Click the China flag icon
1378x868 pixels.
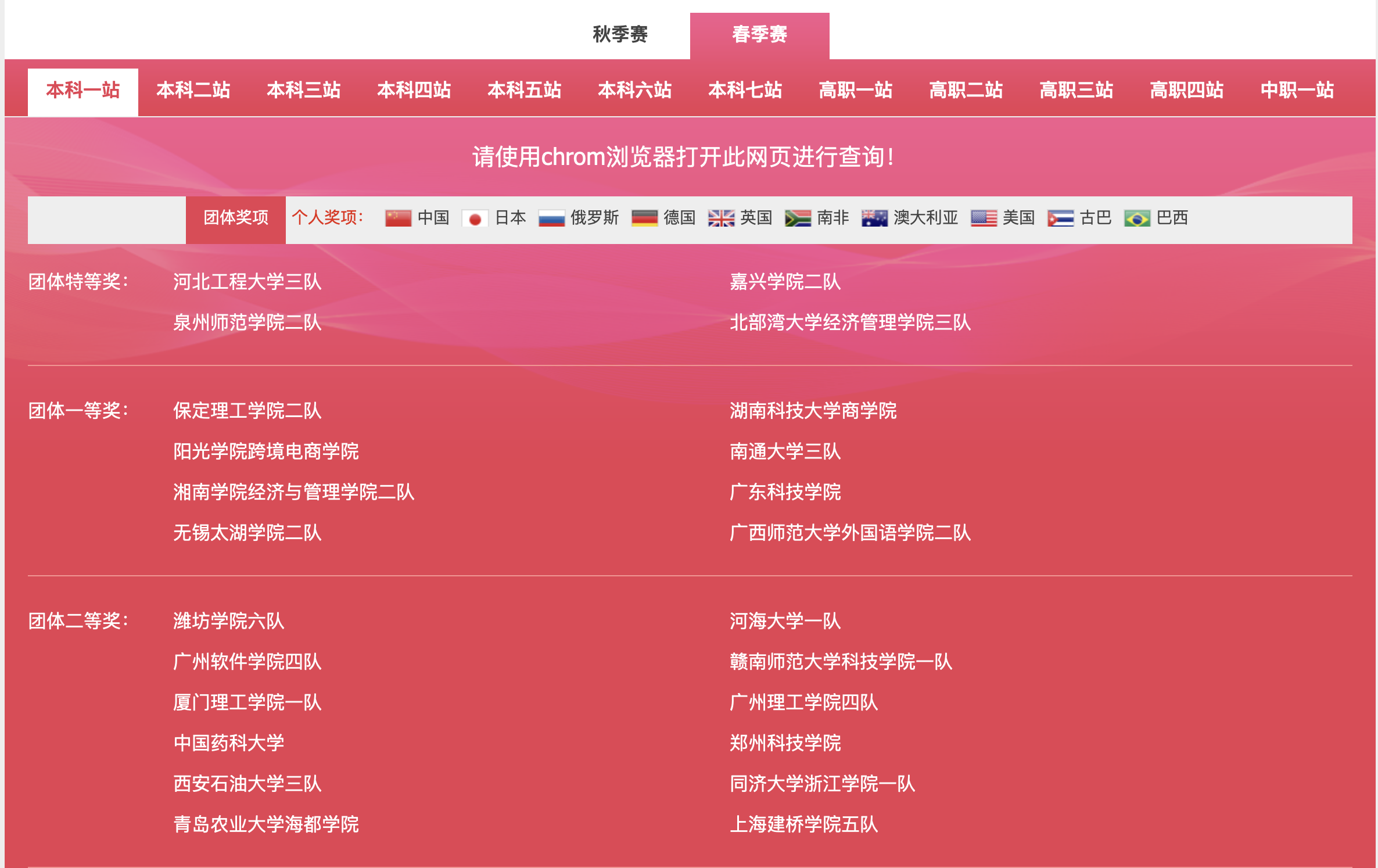tap(398, 218)
